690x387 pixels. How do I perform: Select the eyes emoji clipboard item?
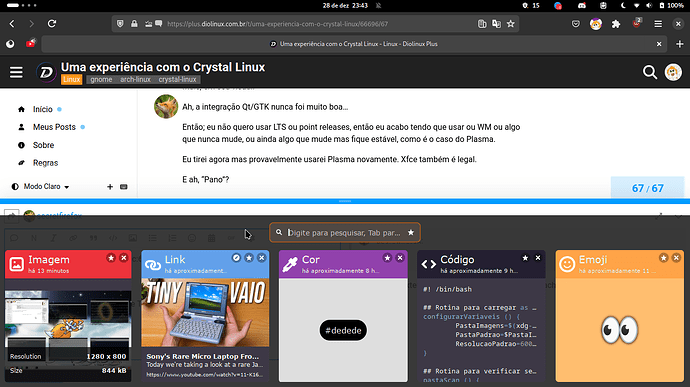[x=620, y=330]
